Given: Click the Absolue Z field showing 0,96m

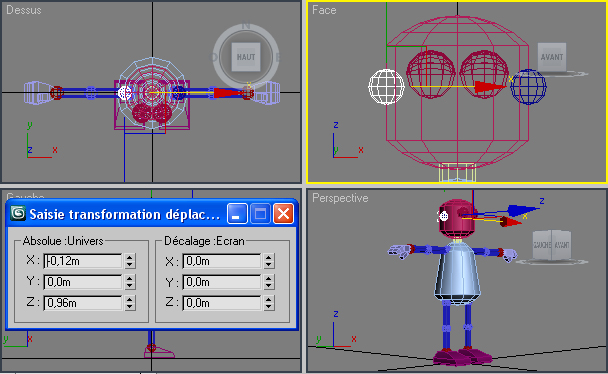Looking at the screenshot, I should [83, 303].
